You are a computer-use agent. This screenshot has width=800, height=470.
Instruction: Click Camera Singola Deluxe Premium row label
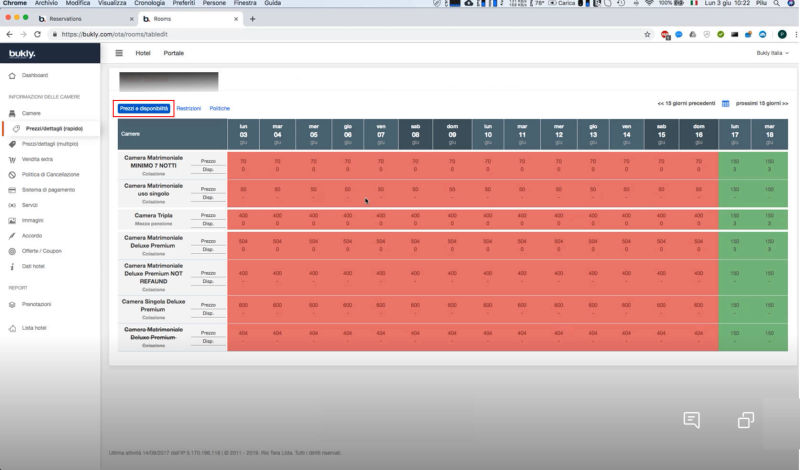[x=154, y=305]
